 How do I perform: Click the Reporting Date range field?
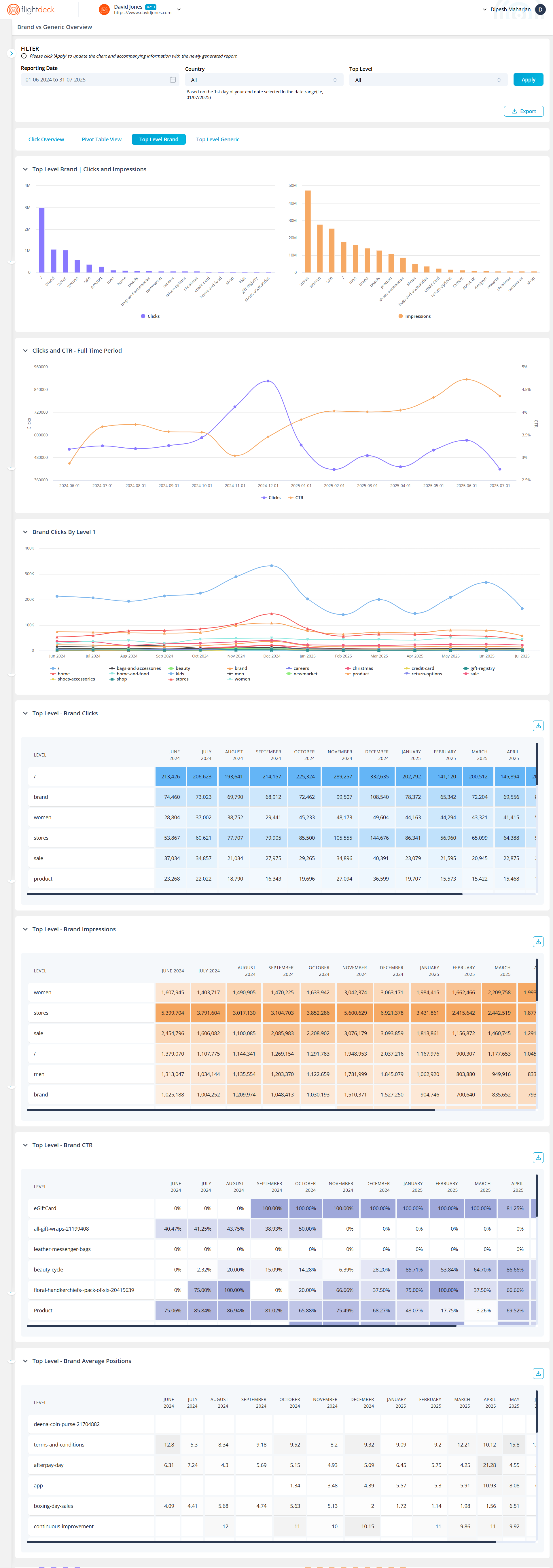pyautogui.click(x=100, y=80)
